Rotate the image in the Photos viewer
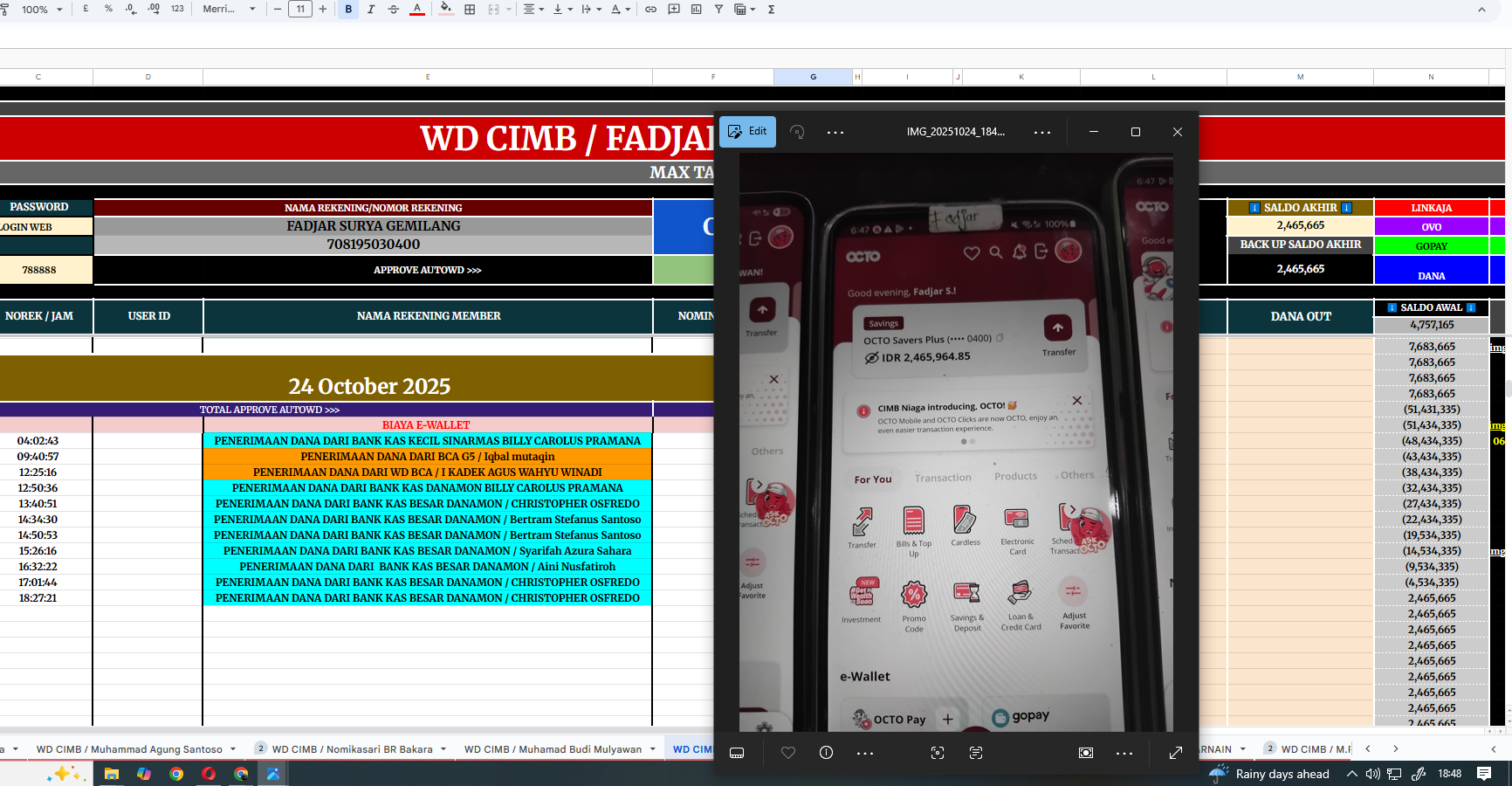The image size is (1512, 786). (797, 132)
